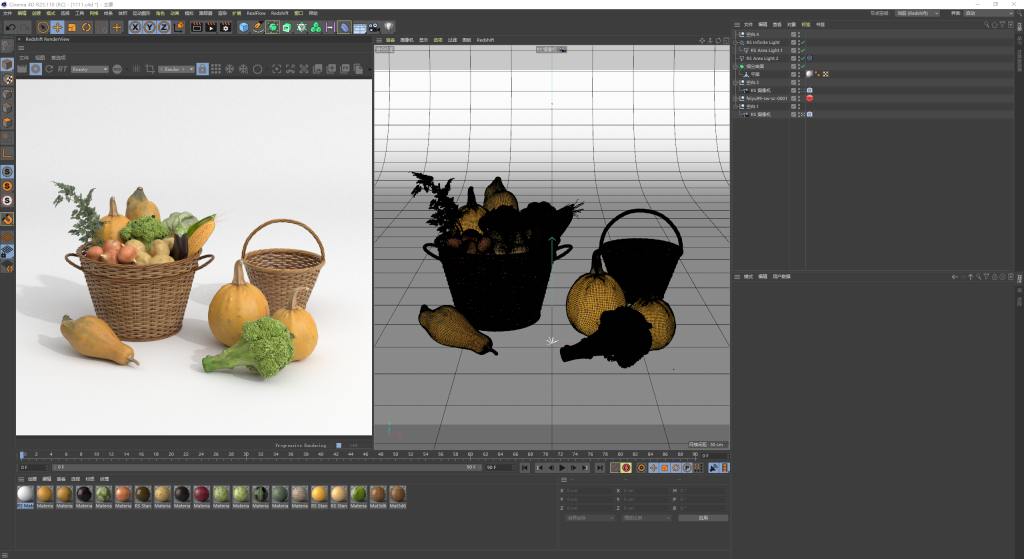Toggle X axis lock
1024x559 pixels.
(x=135, y=27)
